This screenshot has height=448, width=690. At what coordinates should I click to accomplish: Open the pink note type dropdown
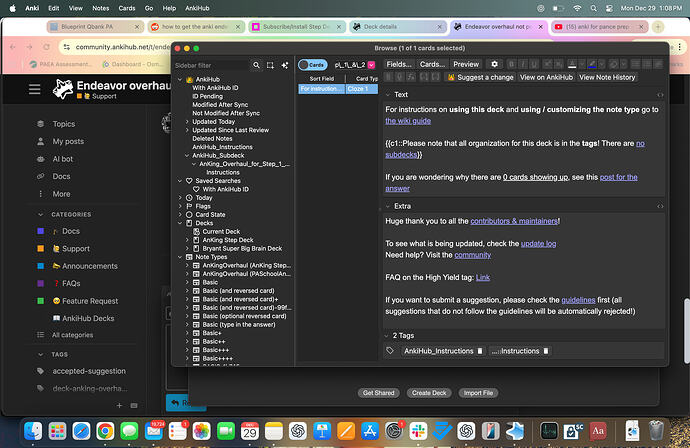(x=371, y=65)
